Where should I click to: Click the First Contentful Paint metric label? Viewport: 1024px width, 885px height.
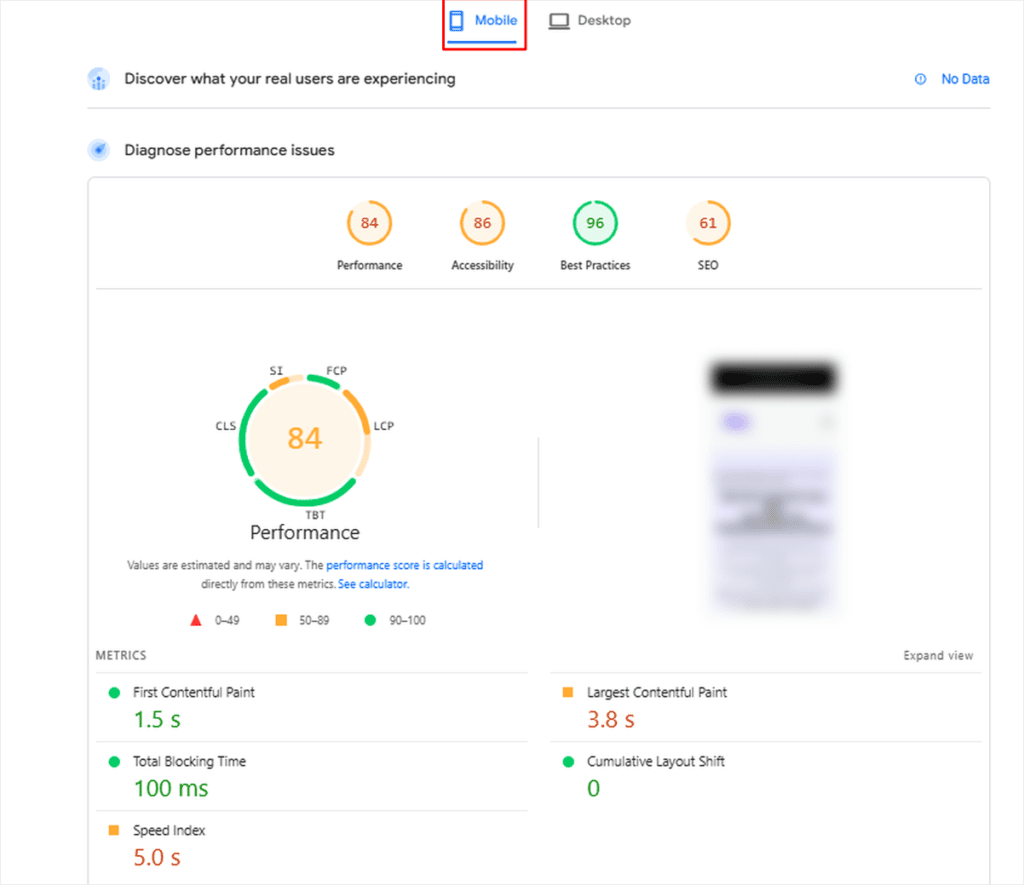(194, 692)
